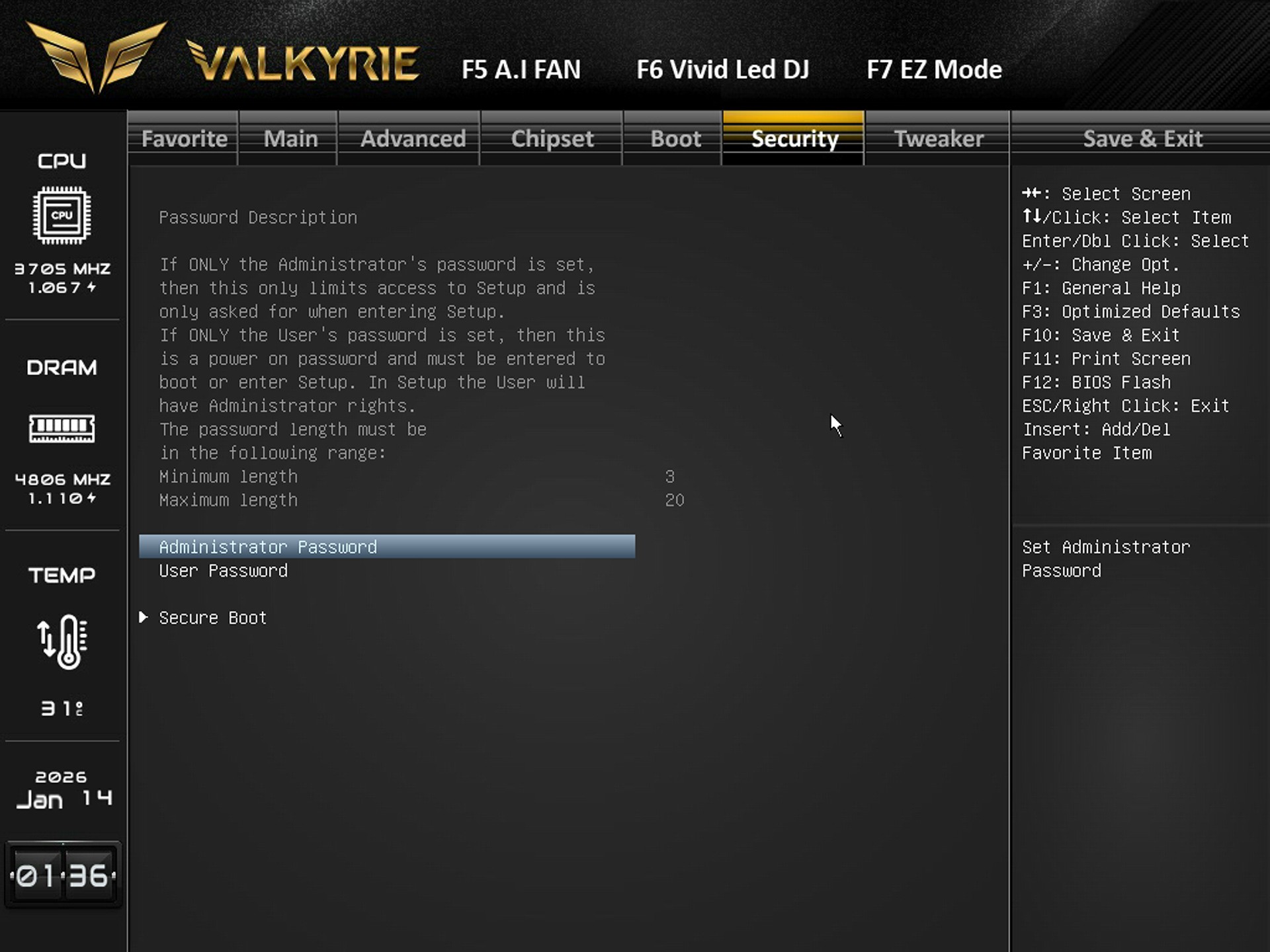This screenshot has height=952, width=1270.
Task: Click the 01:36 flip clock display
Action: [63, 876]
